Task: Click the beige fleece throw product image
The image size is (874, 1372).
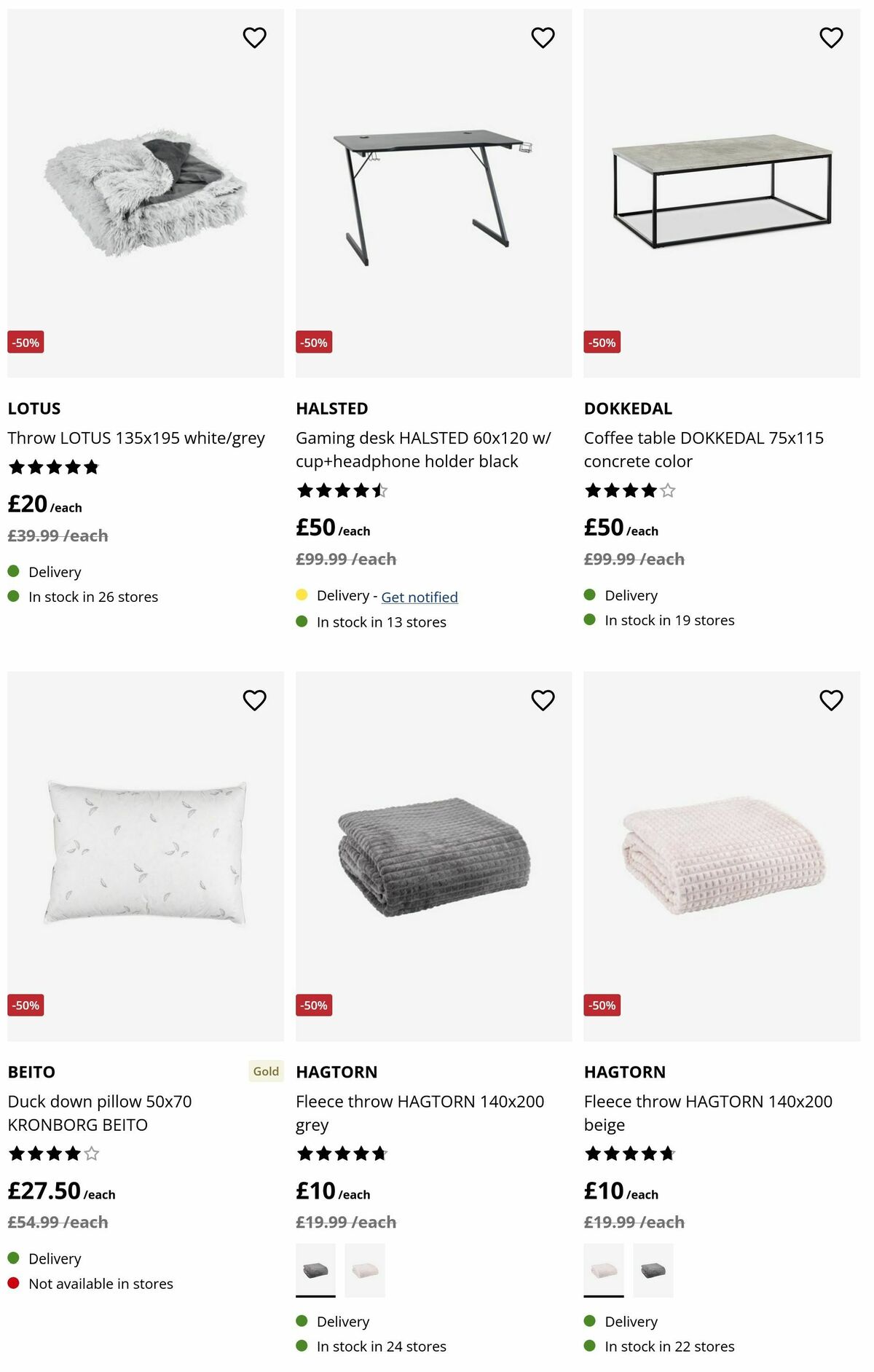Action: pos(722,856)
